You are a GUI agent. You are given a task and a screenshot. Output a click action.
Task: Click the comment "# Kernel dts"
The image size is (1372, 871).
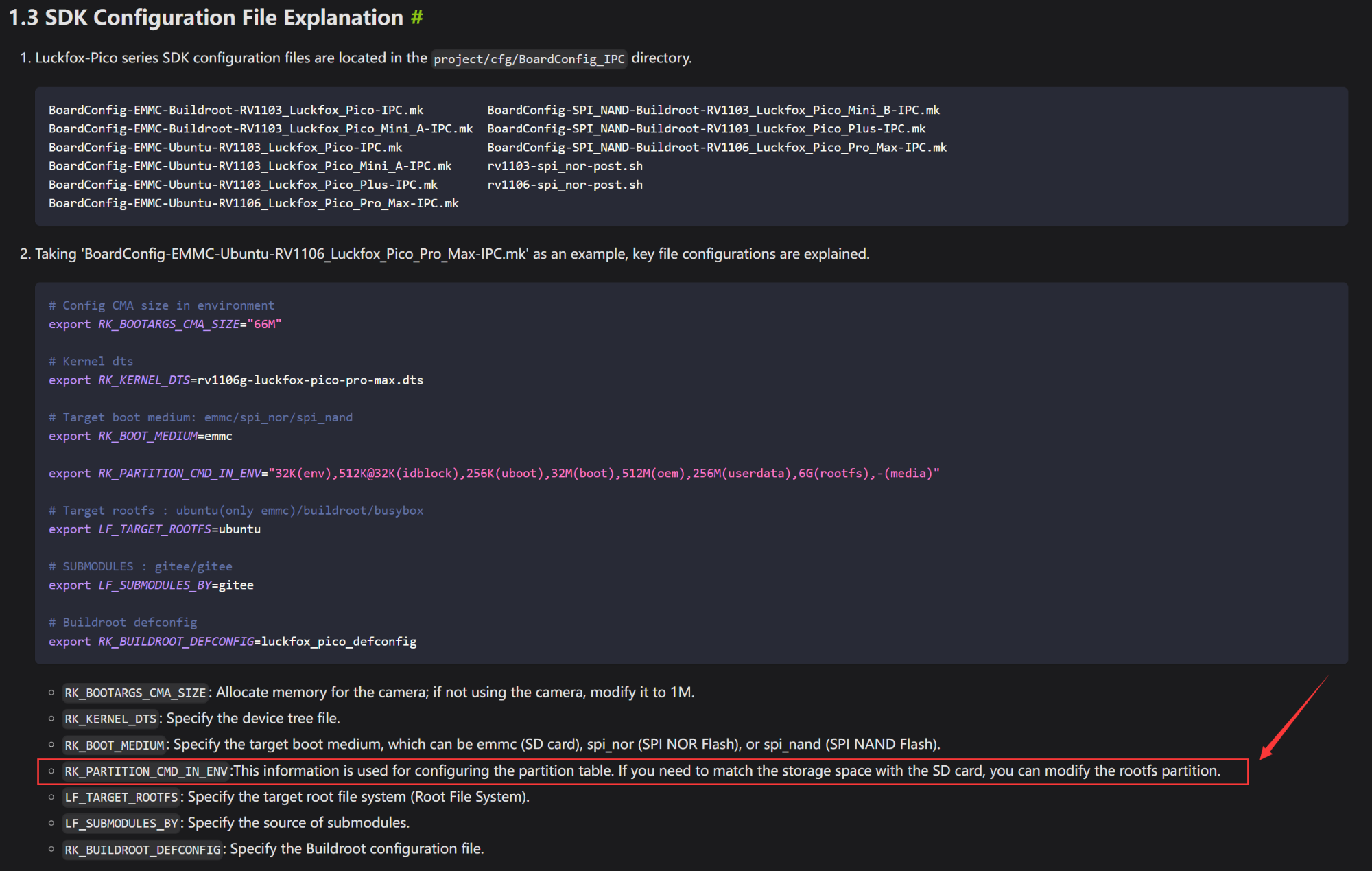[x=91, y=361]
